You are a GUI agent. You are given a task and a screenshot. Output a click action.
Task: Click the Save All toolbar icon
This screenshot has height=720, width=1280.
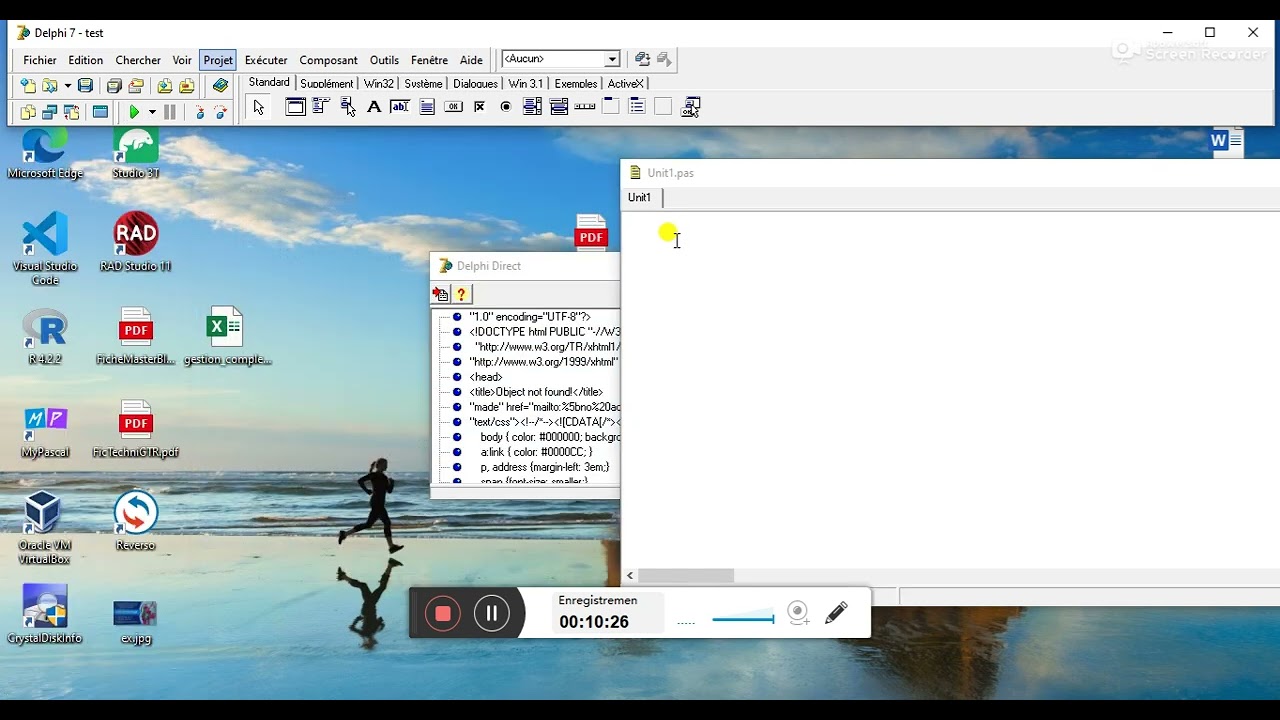click(x=114, y=86)
